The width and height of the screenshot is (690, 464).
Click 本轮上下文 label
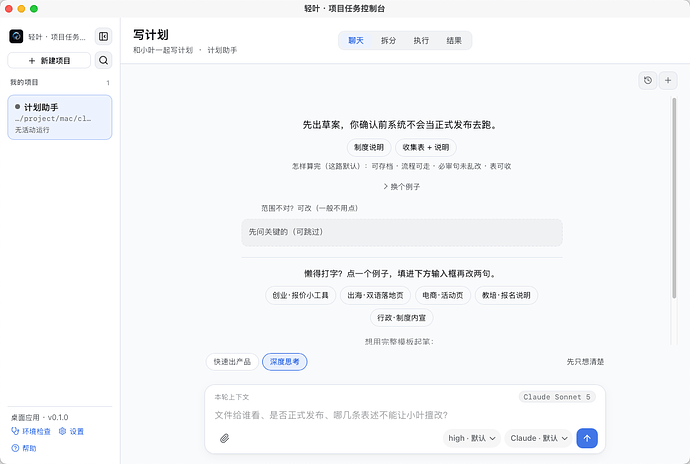[231, 397]
